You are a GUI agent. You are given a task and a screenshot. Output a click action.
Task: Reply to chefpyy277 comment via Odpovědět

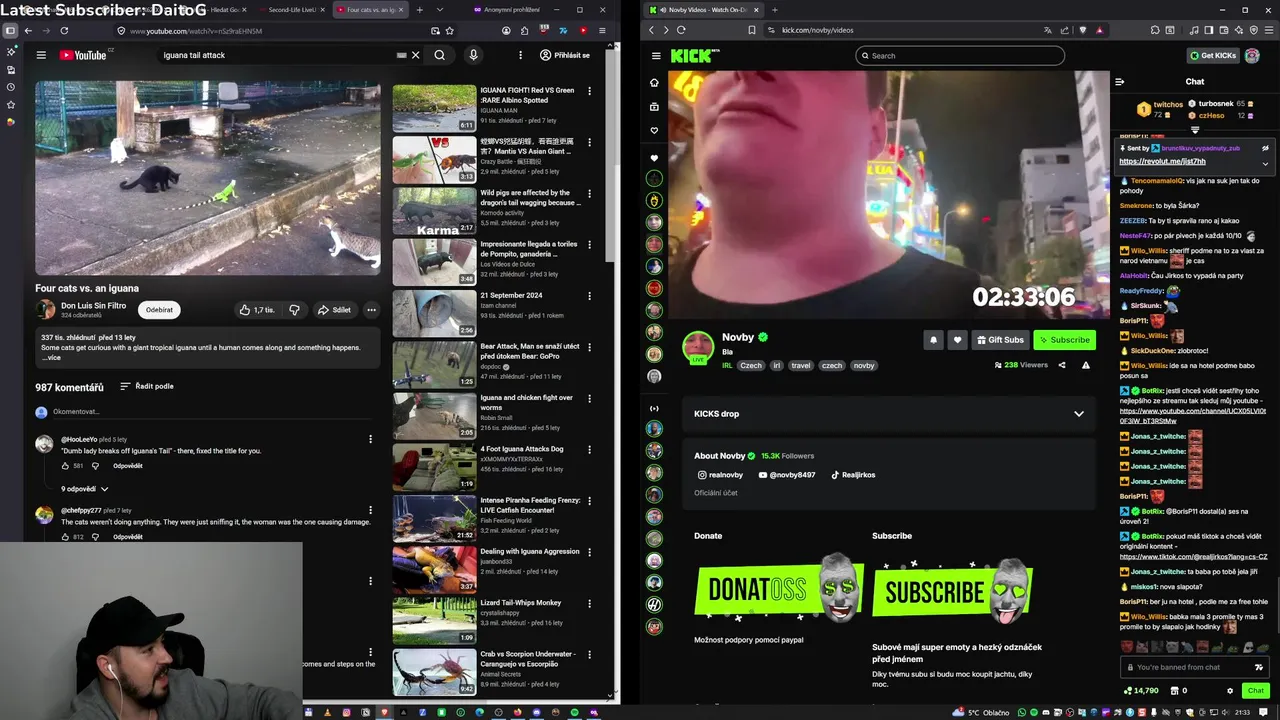(x=128, y=537)
